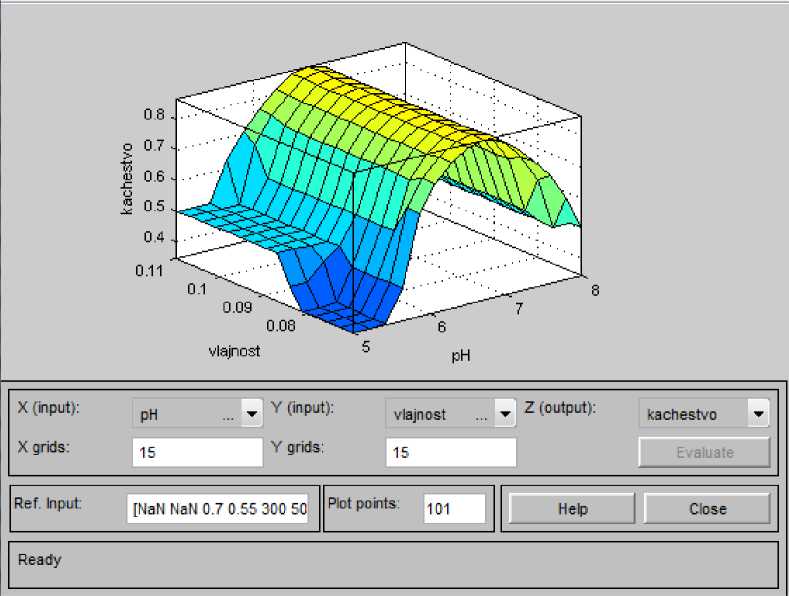Image resolution: width=789 pixels, height=596 pixels.
Task: Click the pH axis label on plot
Action: (460, 356)
